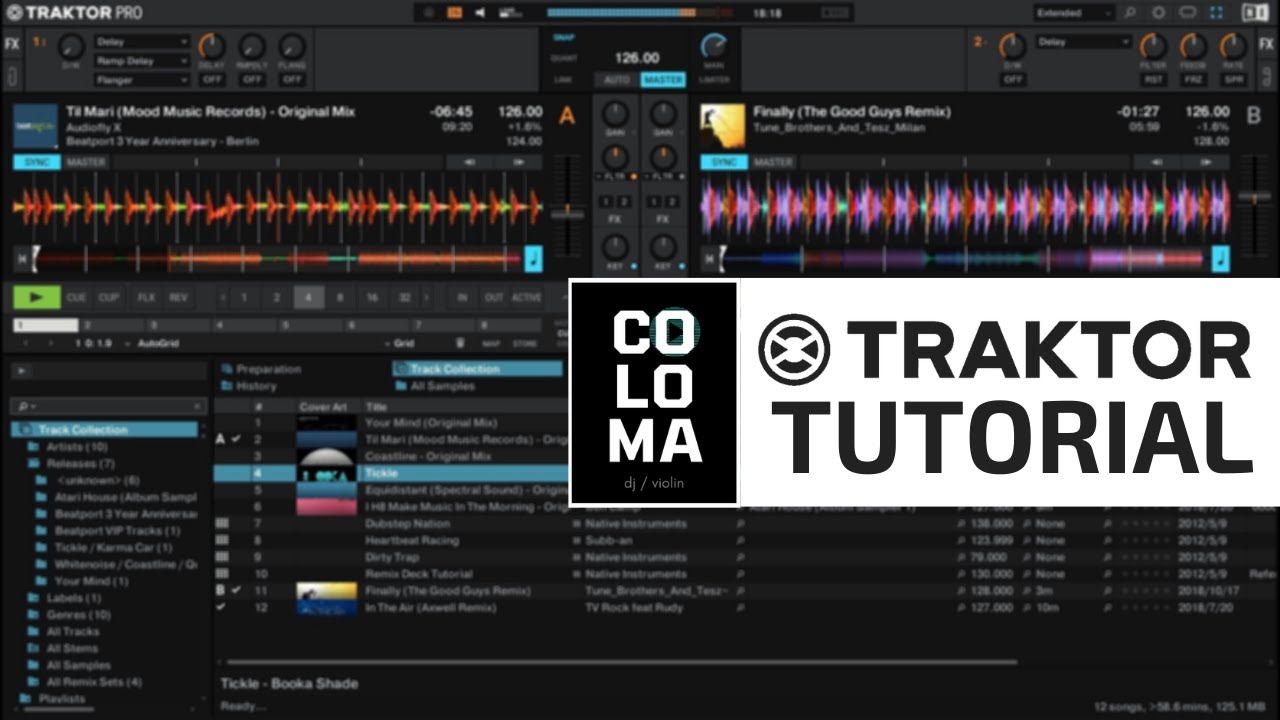Click the fullscreen icon in the header

coord(1217,13)
